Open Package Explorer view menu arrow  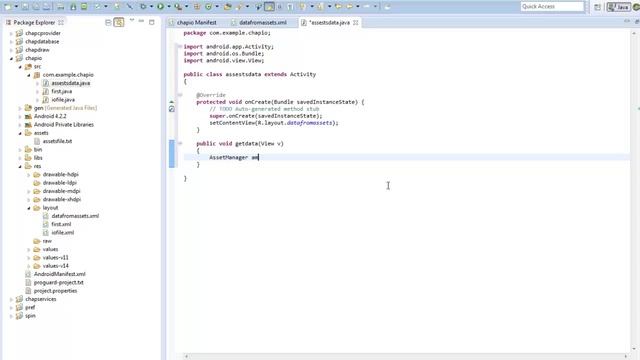pos(132,20)
